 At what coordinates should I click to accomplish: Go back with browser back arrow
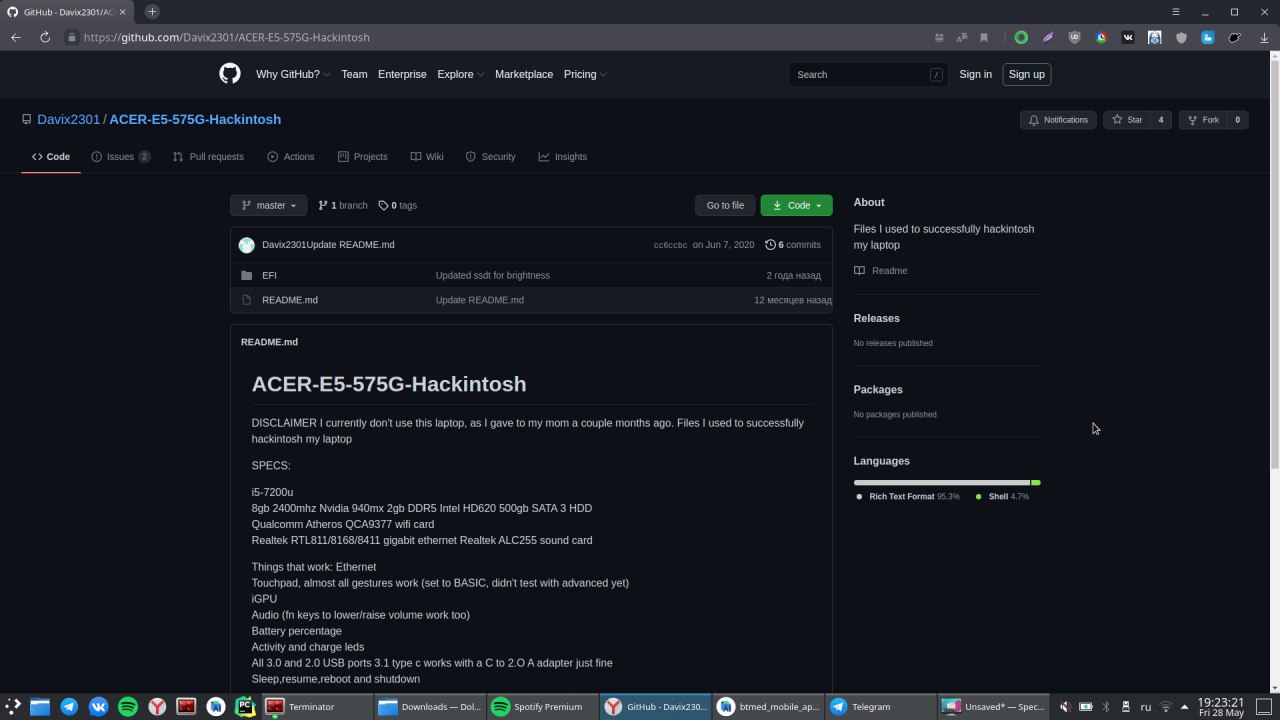click(x=16, y=37)
